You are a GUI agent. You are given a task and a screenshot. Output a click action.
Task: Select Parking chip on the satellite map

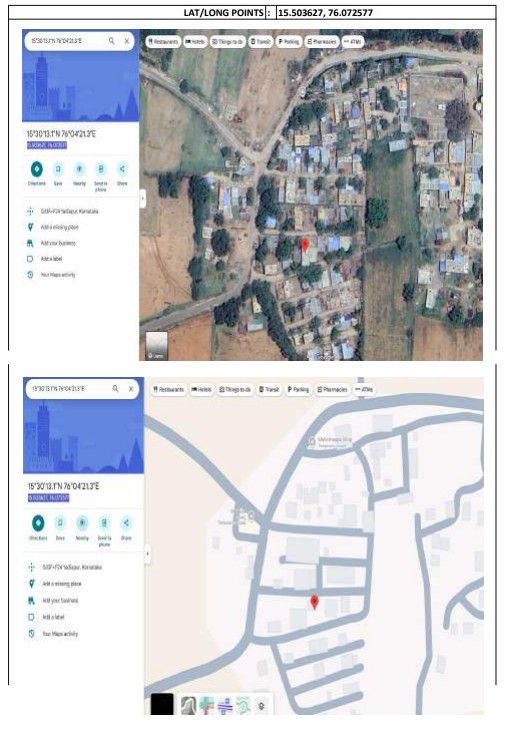point(289,42)
